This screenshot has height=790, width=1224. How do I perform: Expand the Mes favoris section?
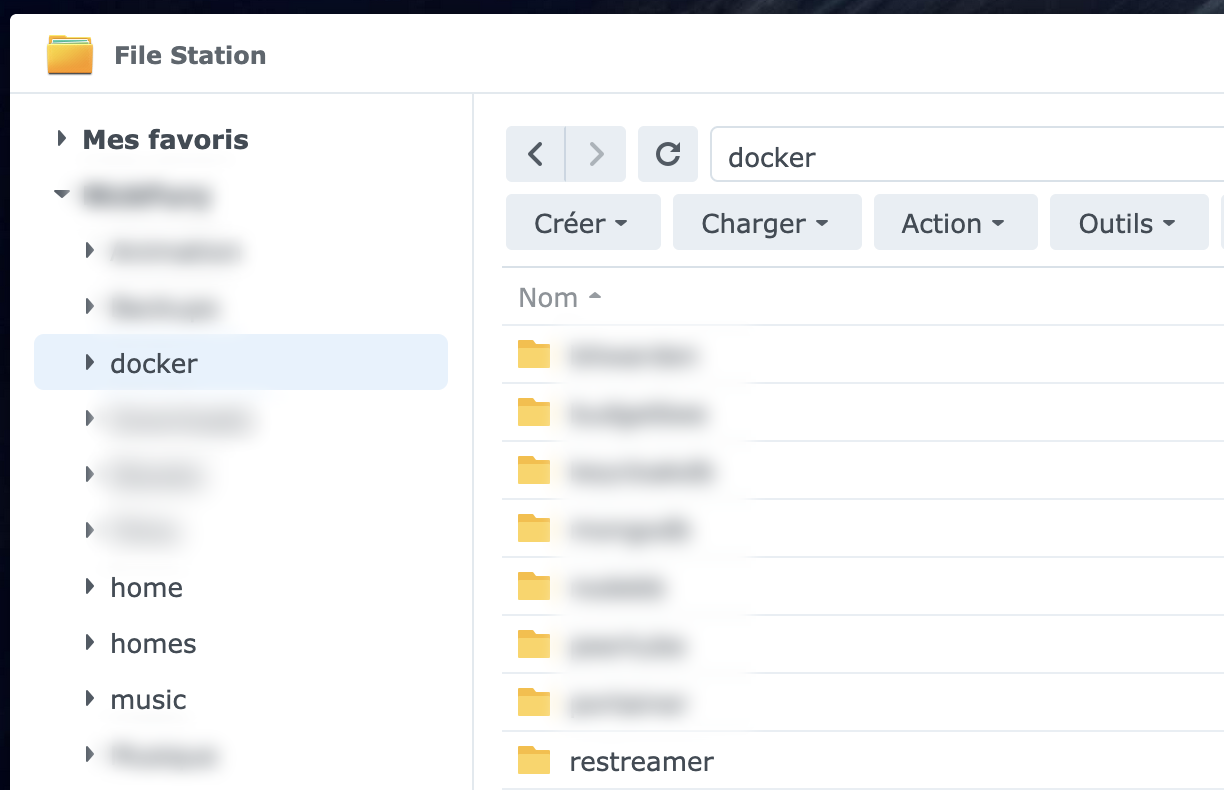point(63,139)
